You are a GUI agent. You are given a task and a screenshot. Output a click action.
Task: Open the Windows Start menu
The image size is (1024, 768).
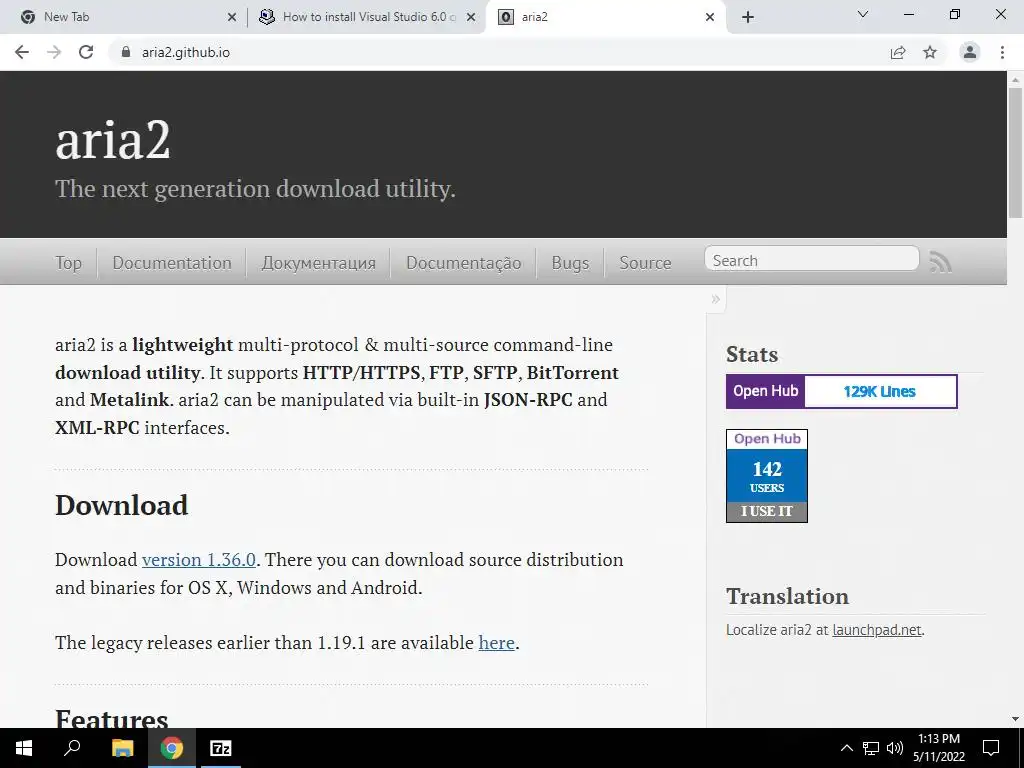point(24,748)
